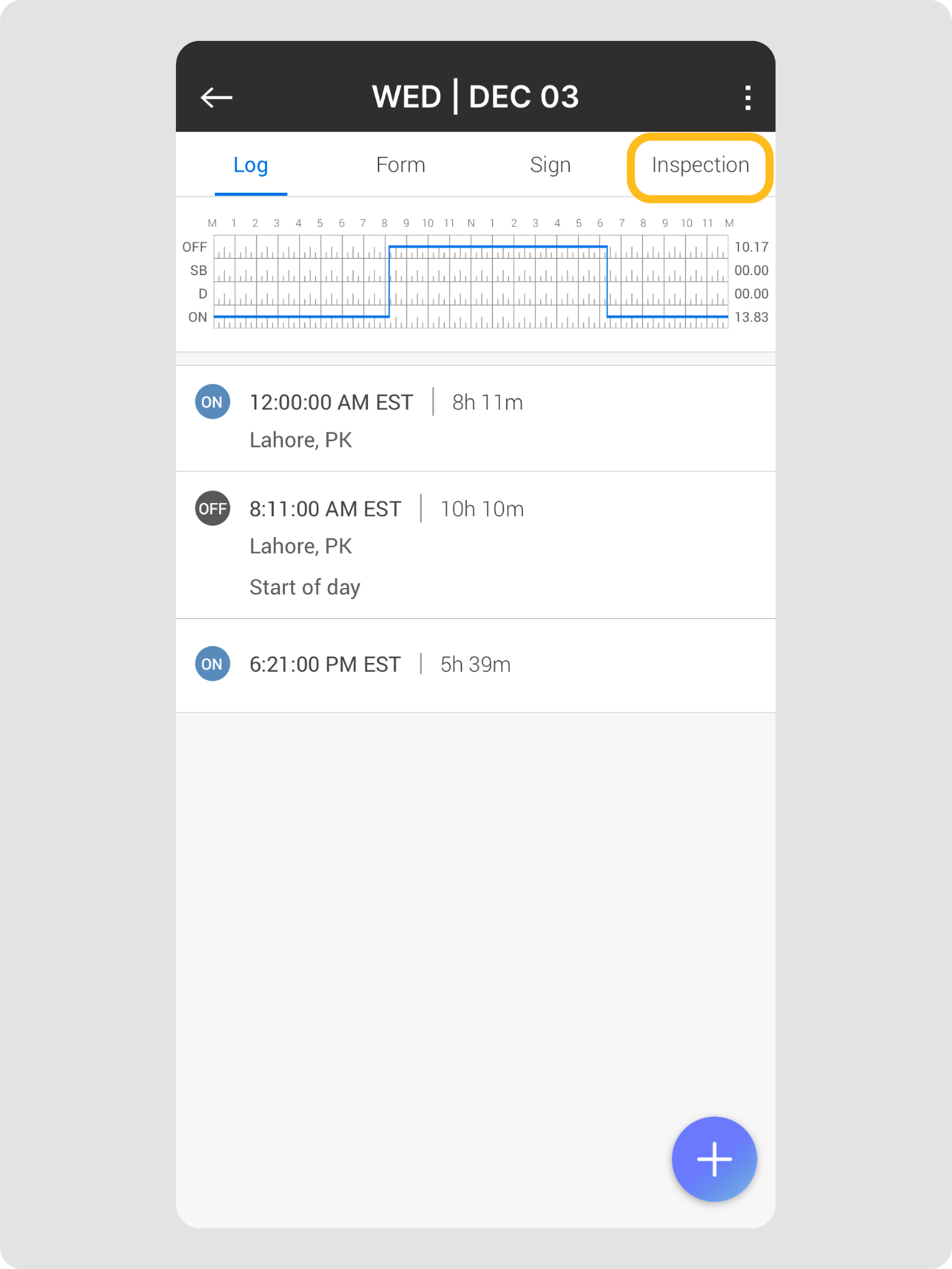The width and height of the screenshot is (952, 1269).
Task: Tap the OFF status icon at 8:11:00 AM
Action: pyautogui.click(x=212, y=509)
